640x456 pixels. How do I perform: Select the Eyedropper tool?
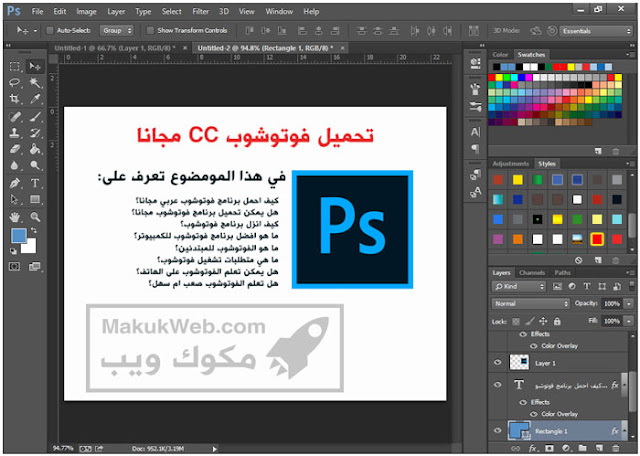click(35, 98)
